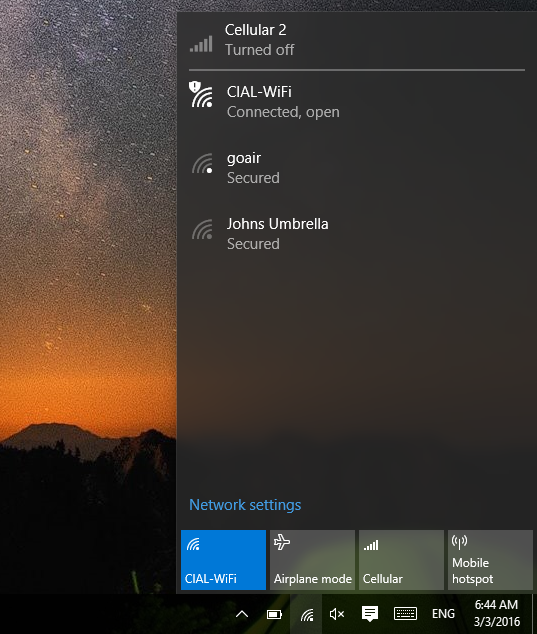This screenshot has width=537, height=634.
Task: Click the muted volume speaker icon
Action: coord(336,614)
